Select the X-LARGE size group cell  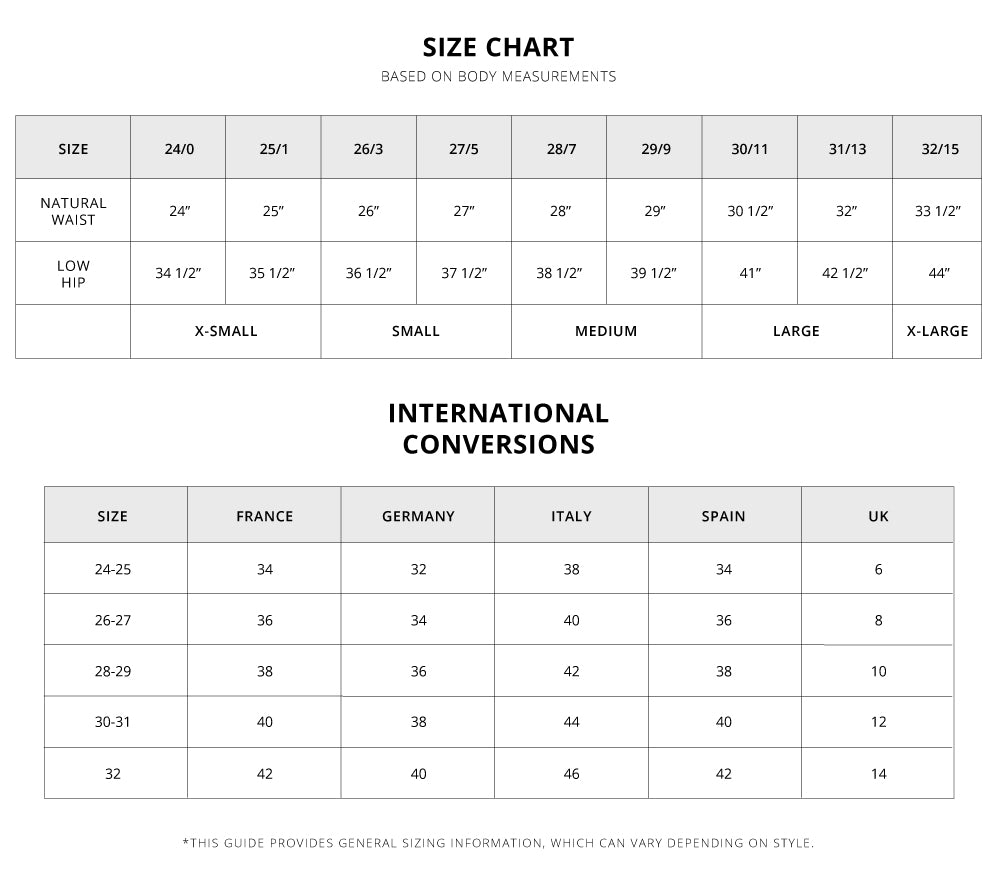[x=937, y=331]
